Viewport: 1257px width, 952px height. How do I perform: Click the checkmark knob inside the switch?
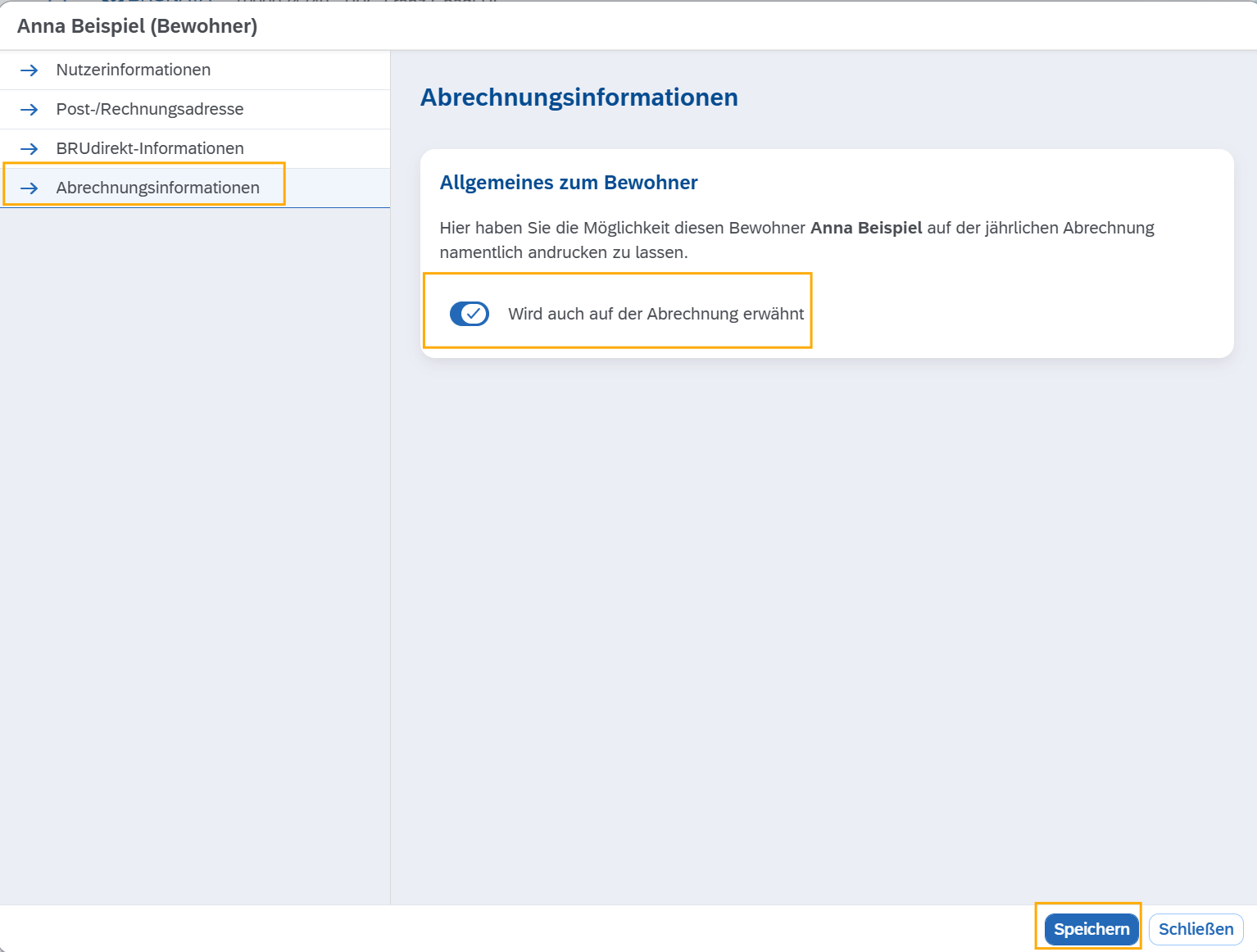(474, 314)
